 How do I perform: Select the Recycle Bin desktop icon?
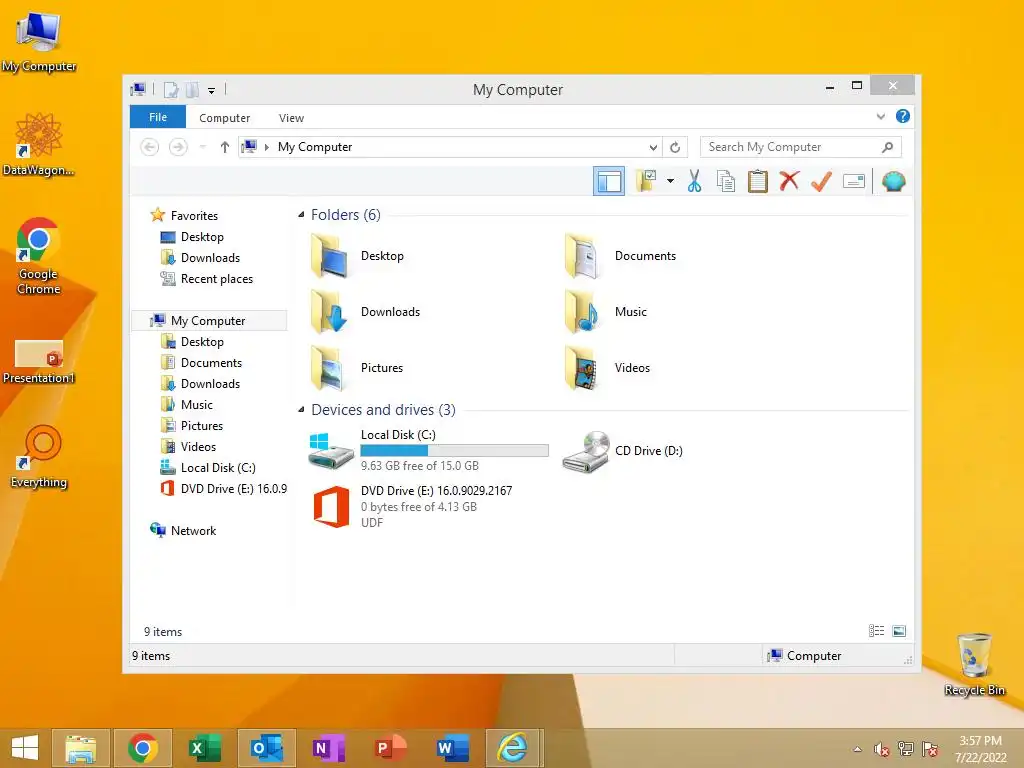pyautogui.click(x=974, y=664)
